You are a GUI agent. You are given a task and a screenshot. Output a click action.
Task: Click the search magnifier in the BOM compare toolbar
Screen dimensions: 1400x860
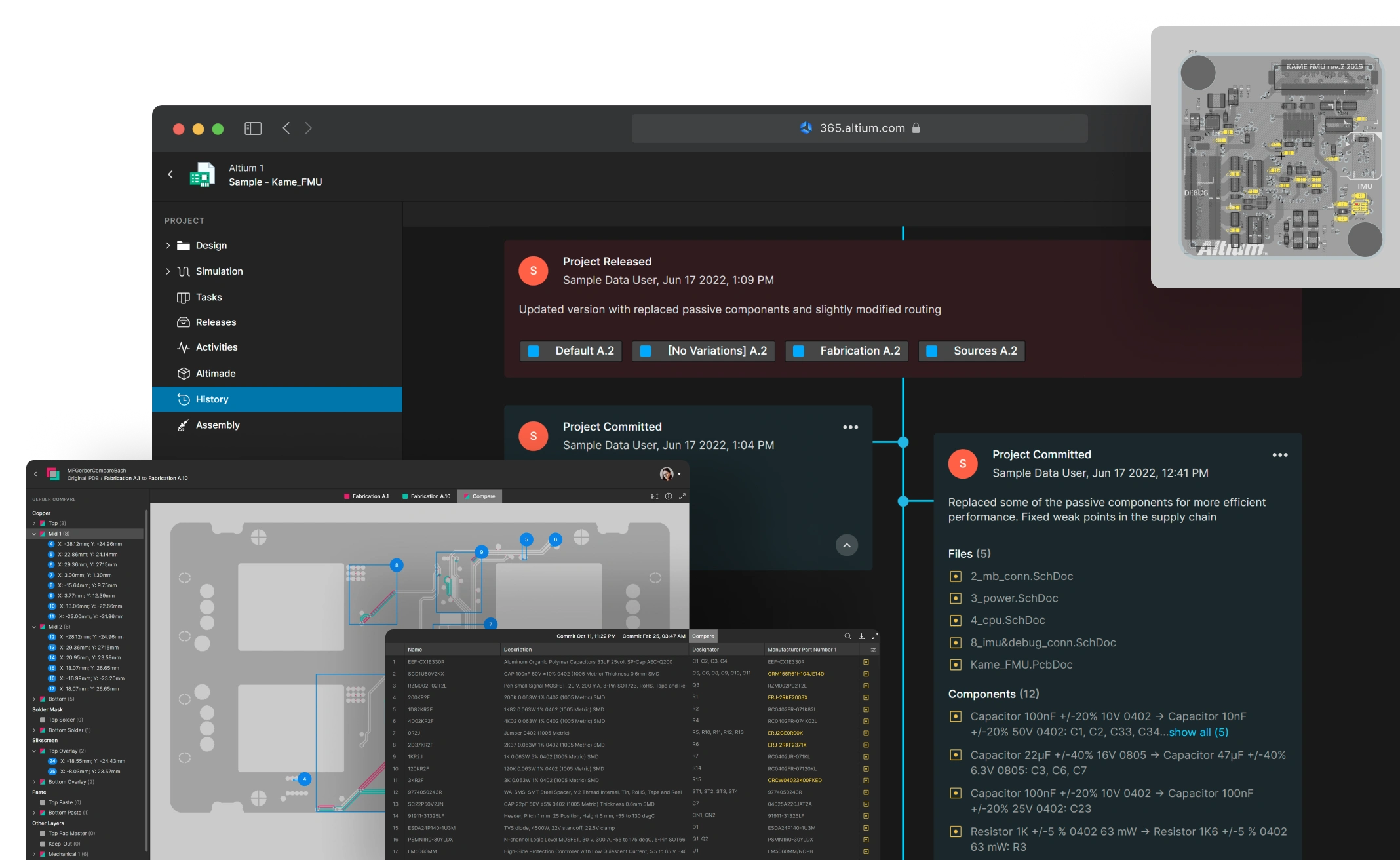coord(846,636)
